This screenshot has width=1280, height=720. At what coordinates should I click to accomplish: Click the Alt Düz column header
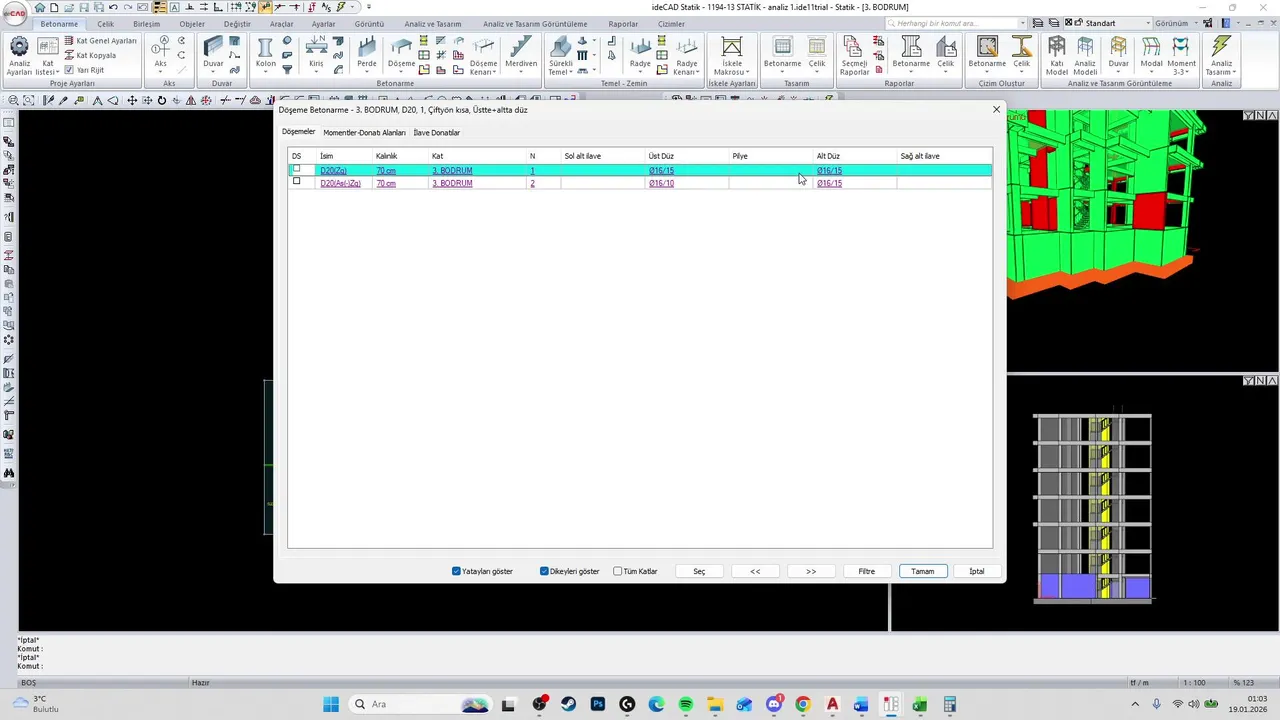(x=828, y=156)
